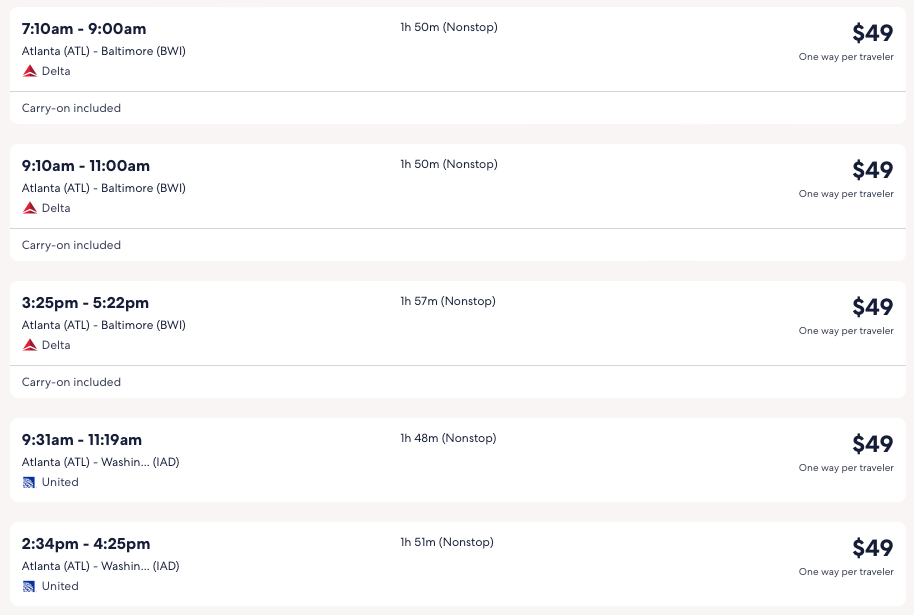
Task: Click Delta logo on 9:10am flight
Action: (30, 208)
